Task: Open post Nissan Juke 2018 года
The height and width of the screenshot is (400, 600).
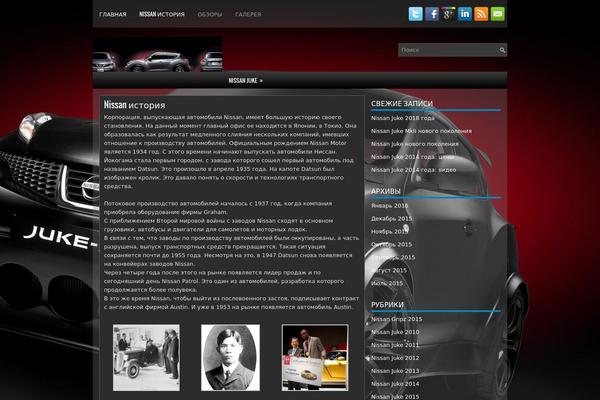Action: (403, 118)
